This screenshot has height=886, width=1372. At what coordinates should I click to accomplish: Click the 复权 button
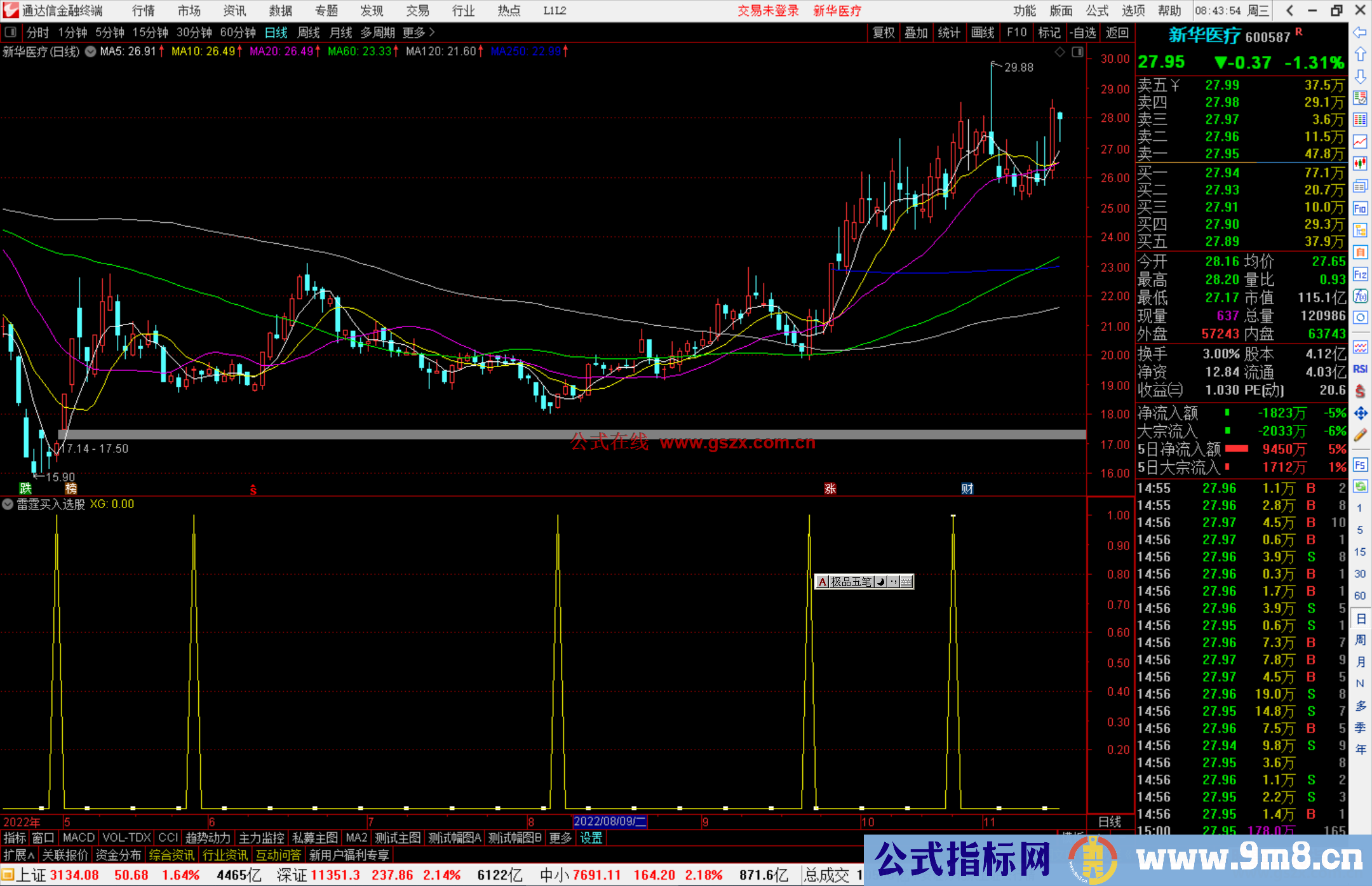884,32
